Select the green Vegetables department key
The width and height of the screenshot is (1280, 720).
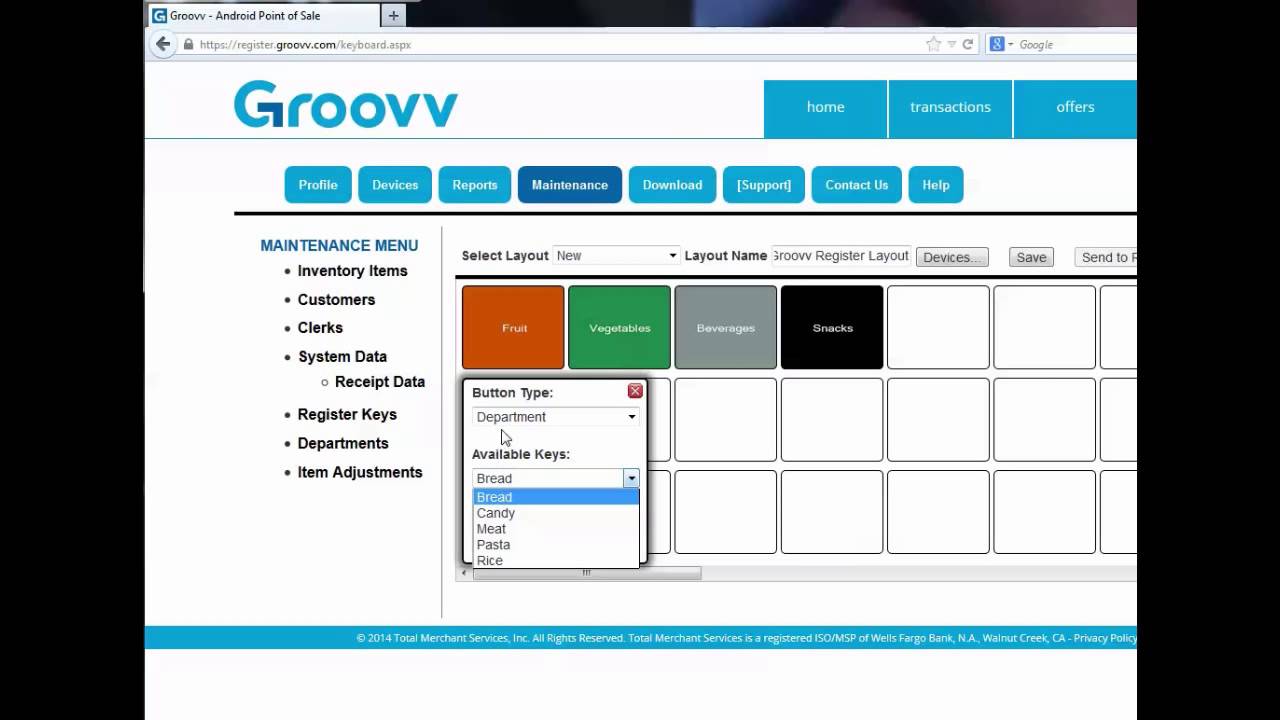click(620, 328)
